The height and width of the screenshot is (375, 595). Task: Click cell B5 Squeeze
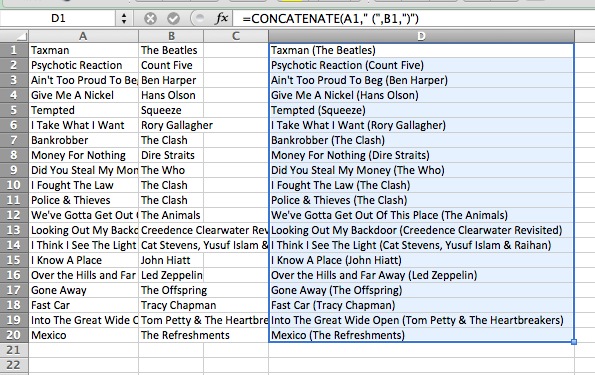(x=171, y=110)
